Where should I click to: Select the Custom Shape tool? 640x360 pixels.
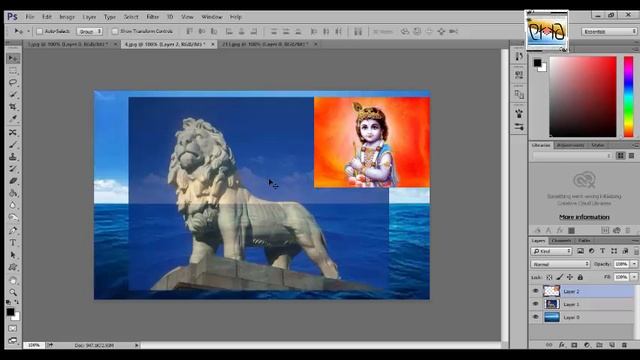13,267
